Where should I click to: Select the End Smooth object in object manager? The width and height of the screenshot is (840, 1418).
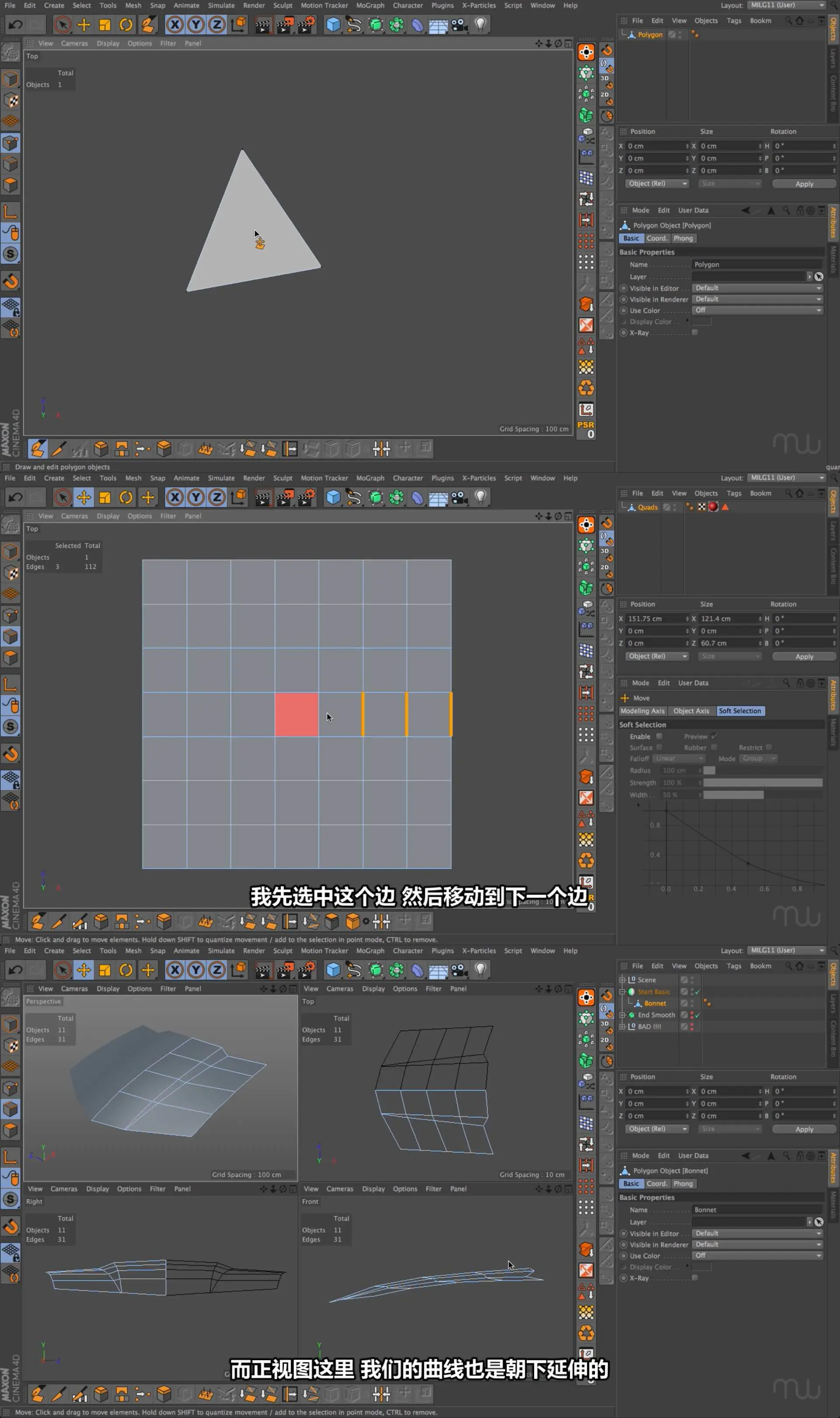[x=656, y=1014]
